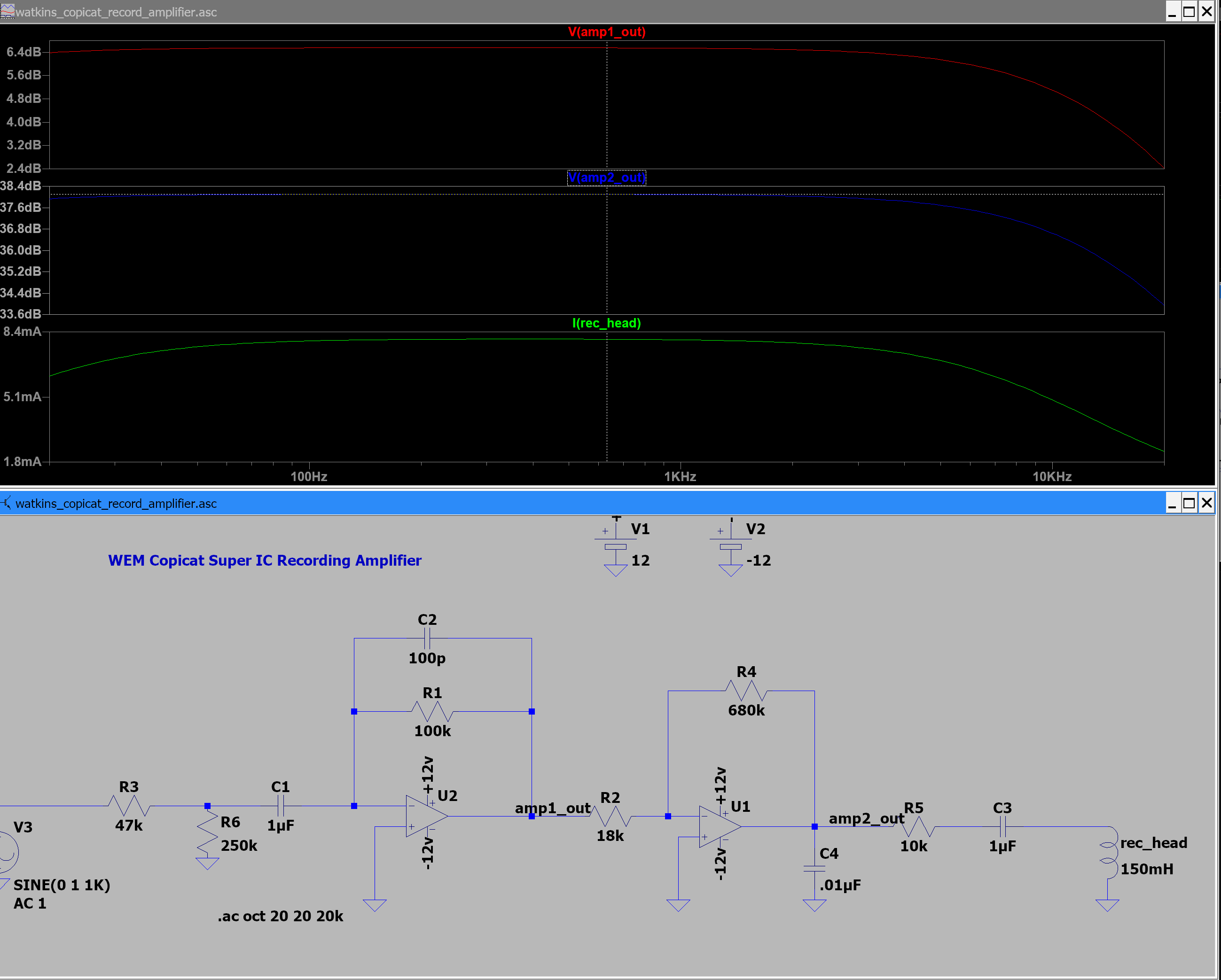Close the waveform plot window
The image size is (1221, 980).
pyautogui.click(x=1207, y=12)
